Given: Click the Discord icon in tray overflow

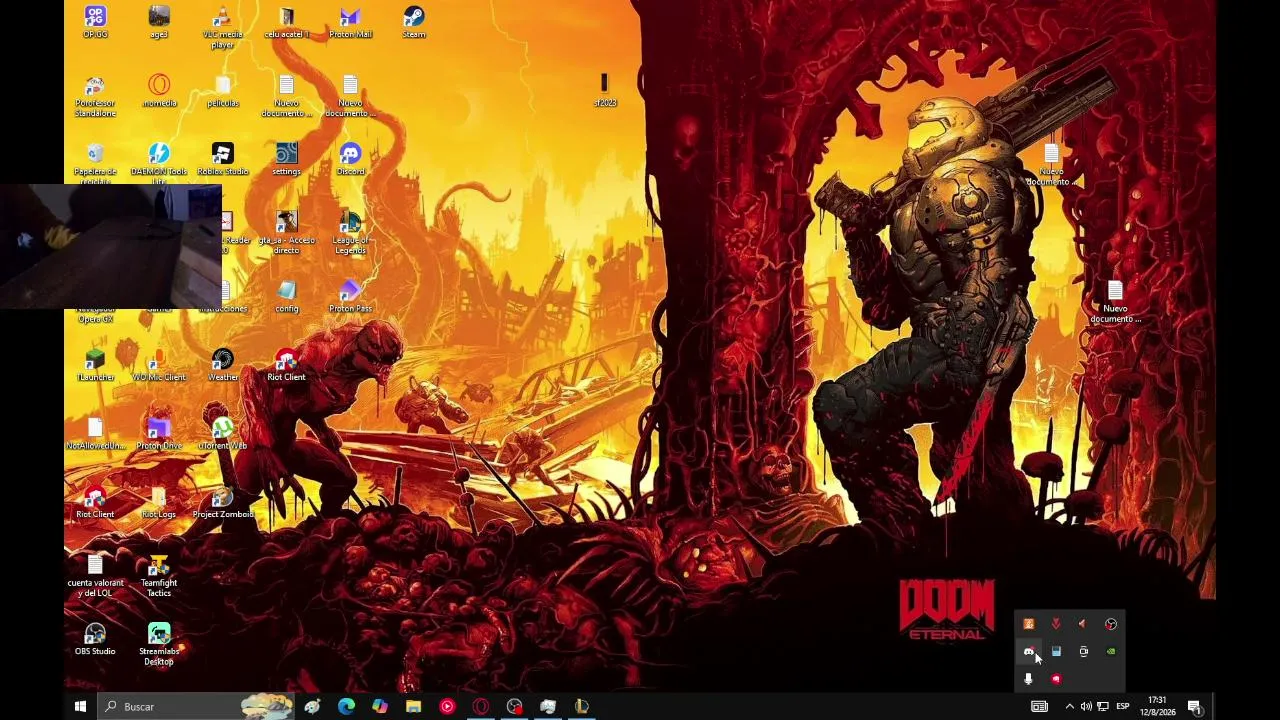Looking at the screenshot, I should [x=1028, y=651].
